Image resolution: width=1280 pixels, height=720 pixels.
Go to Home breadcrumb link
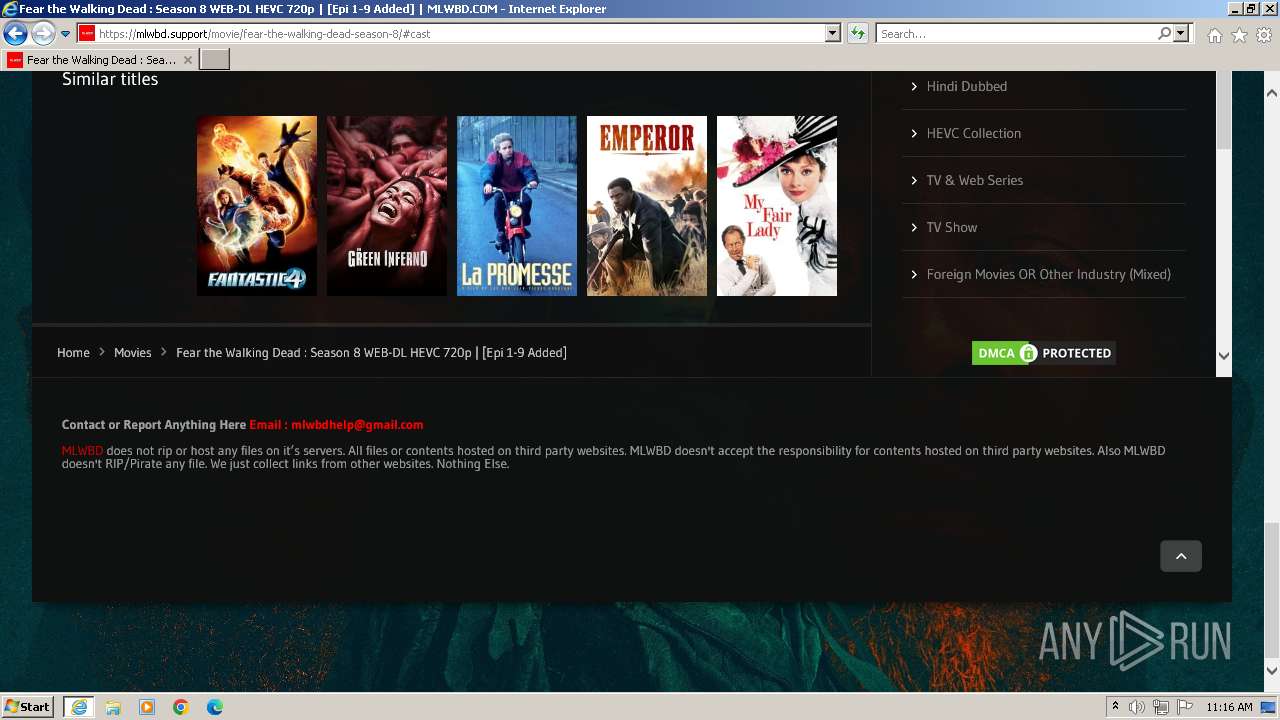(x=73, y=352)
